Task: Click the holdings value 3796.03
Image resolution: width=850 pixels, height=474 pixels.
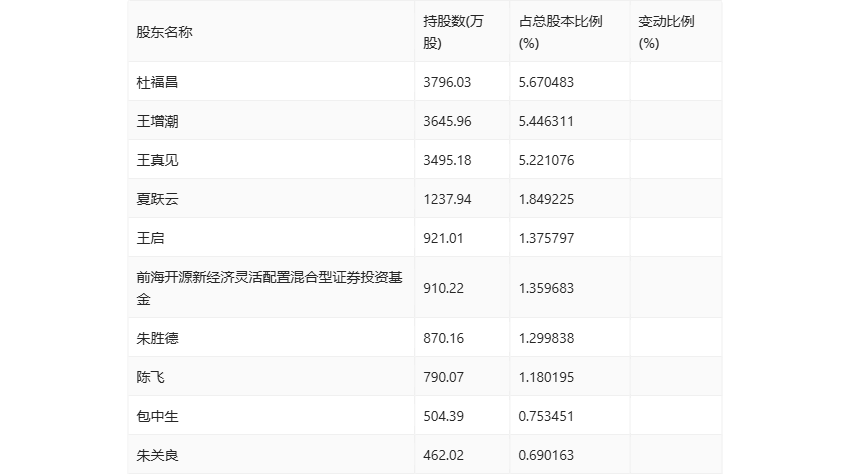Action: pos(447,82)
